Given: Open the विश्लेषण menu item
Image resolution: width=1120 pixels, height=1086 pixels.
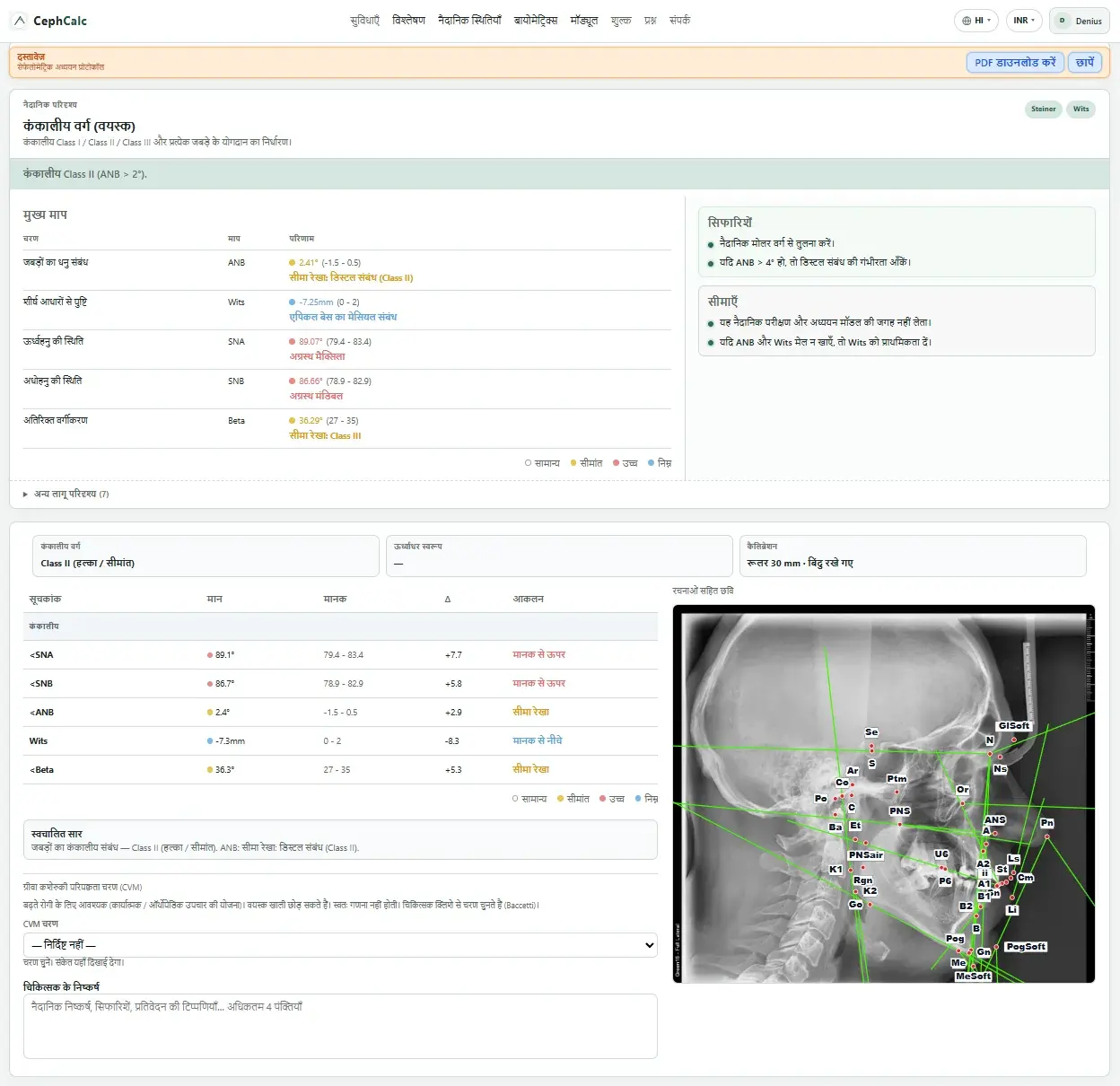Looking at the screenshot, I should [x=408, y=21].
